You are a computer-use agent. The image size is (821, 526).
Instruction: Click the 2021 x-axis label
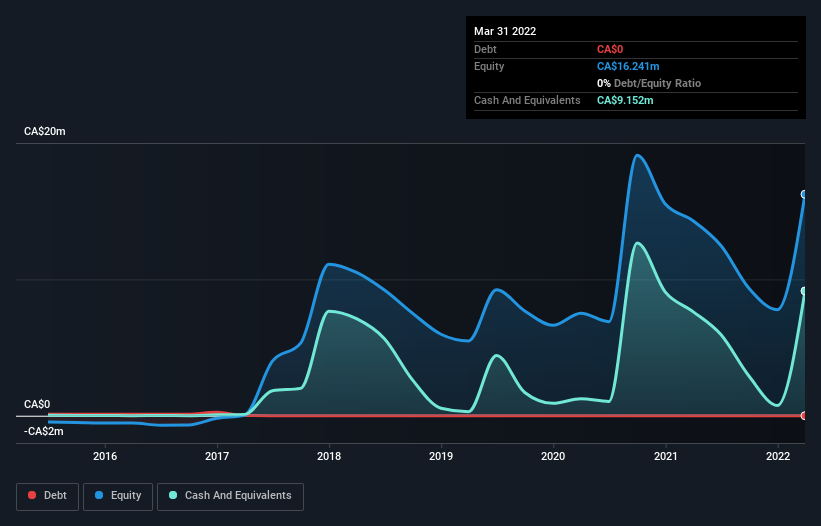pyautogui.click(x=665, y=456)
